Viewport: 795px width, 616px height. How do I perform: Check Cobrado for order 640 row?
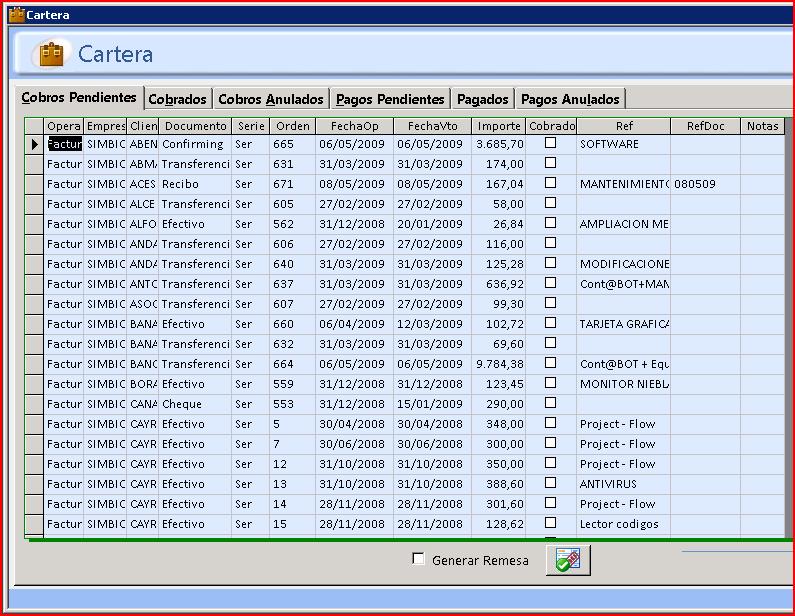[550, 263]
